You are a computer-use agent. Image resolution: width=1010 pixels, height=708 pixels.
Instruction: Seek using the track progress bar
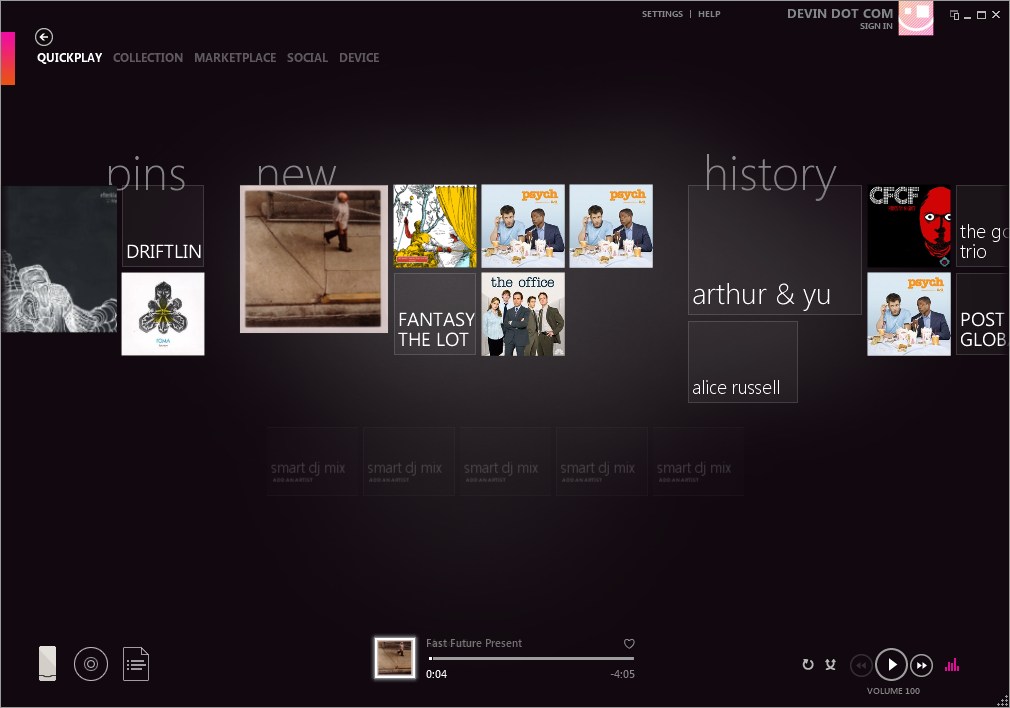click(x=531, y=658)
